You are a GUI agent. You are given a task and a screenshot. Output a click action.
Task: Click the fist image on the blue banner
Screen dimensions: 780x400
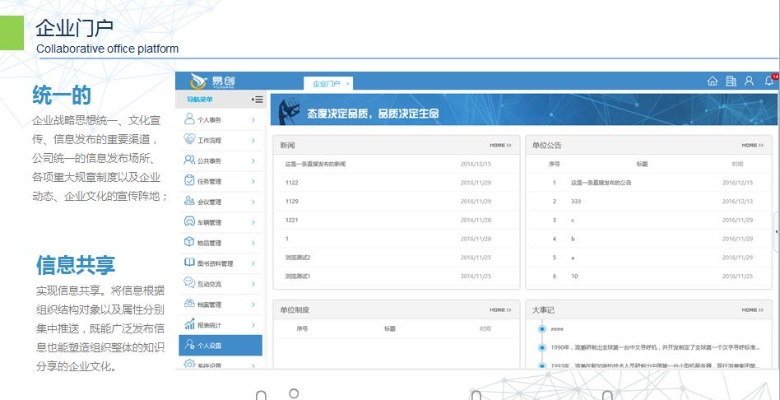click(x=289, y=110)
